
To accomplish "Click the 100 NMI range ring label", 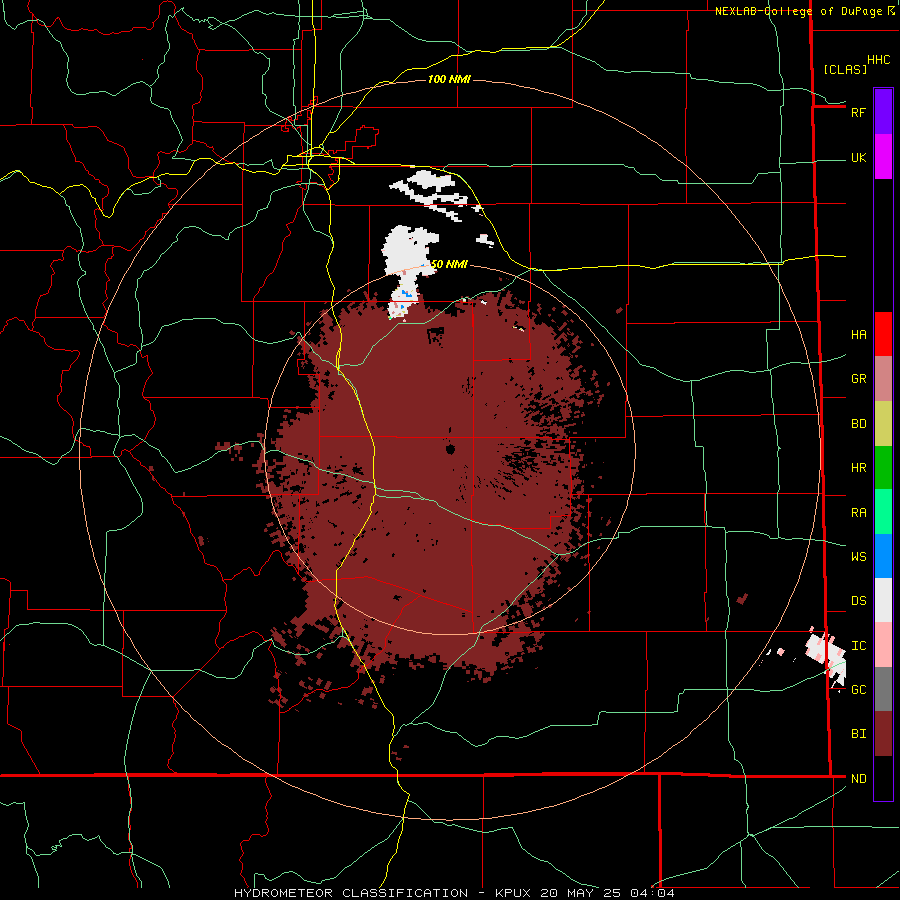I will click(x=449, y=79).
